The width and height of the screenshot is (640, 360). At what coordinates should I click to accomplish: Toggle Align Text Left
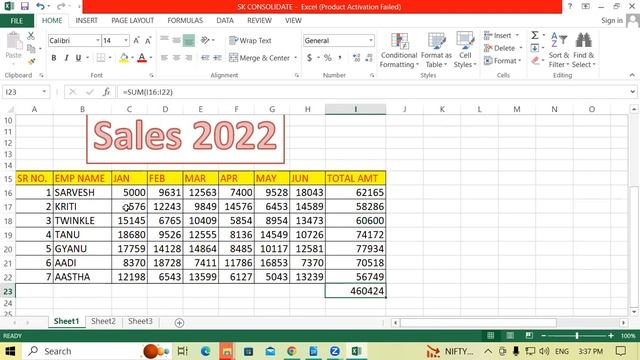coord(164,58)
